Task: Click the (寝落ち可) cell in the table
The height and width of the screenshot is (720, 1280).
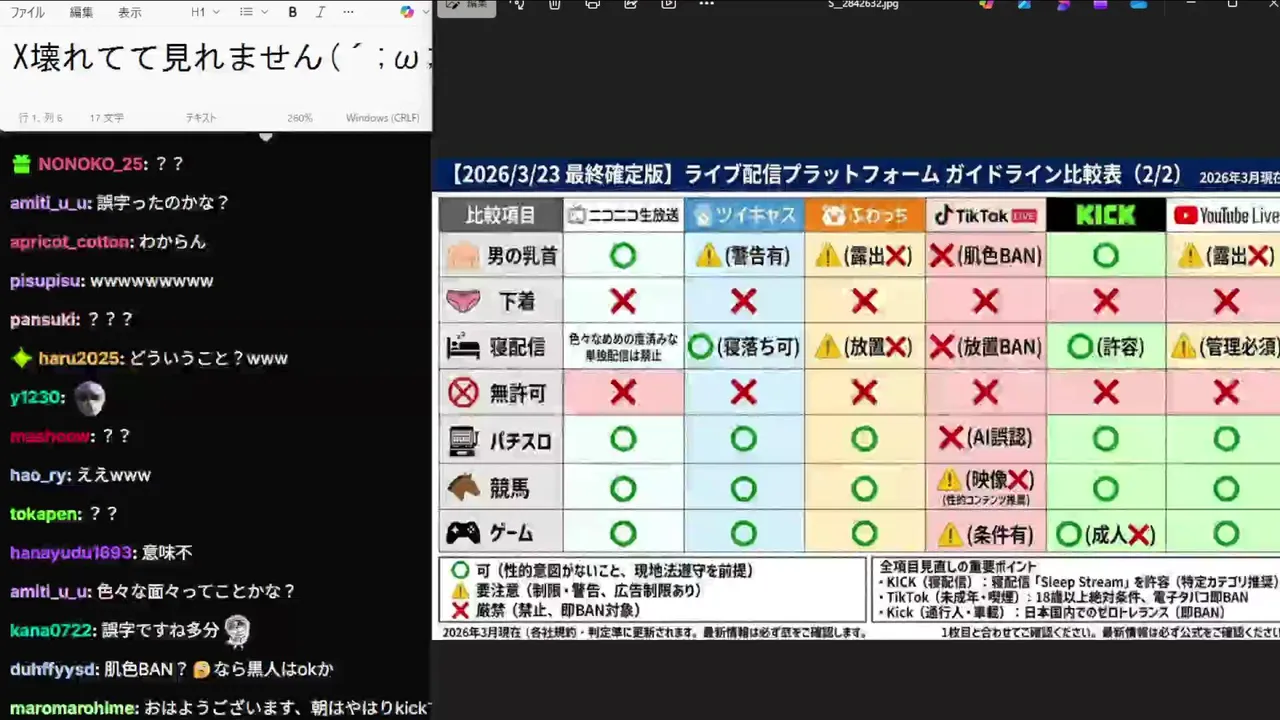Action: pos(745,347)
